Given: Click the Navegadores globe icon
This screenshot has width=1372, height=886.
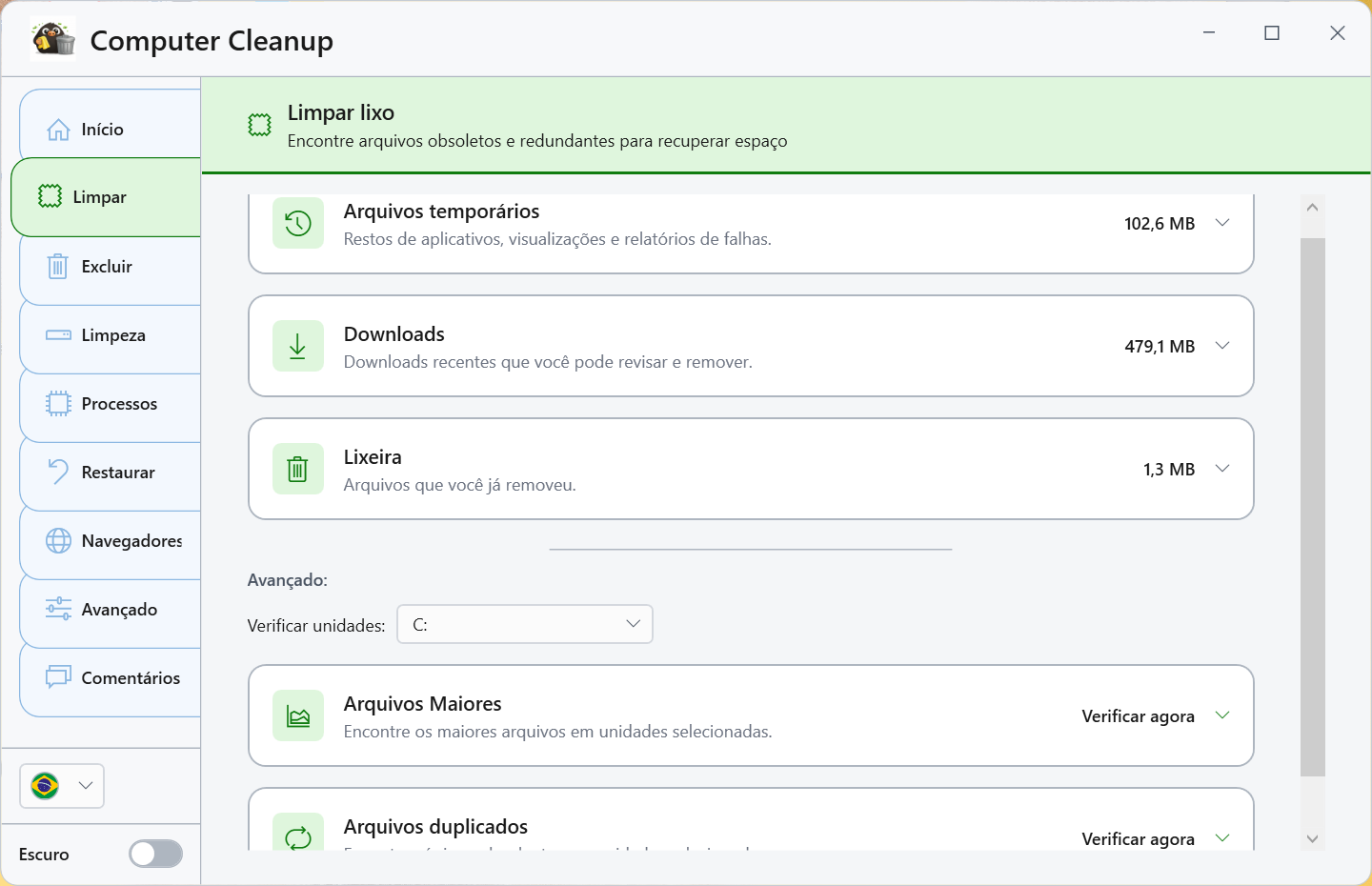Looking at the screenshot, I should click(58, 541).
